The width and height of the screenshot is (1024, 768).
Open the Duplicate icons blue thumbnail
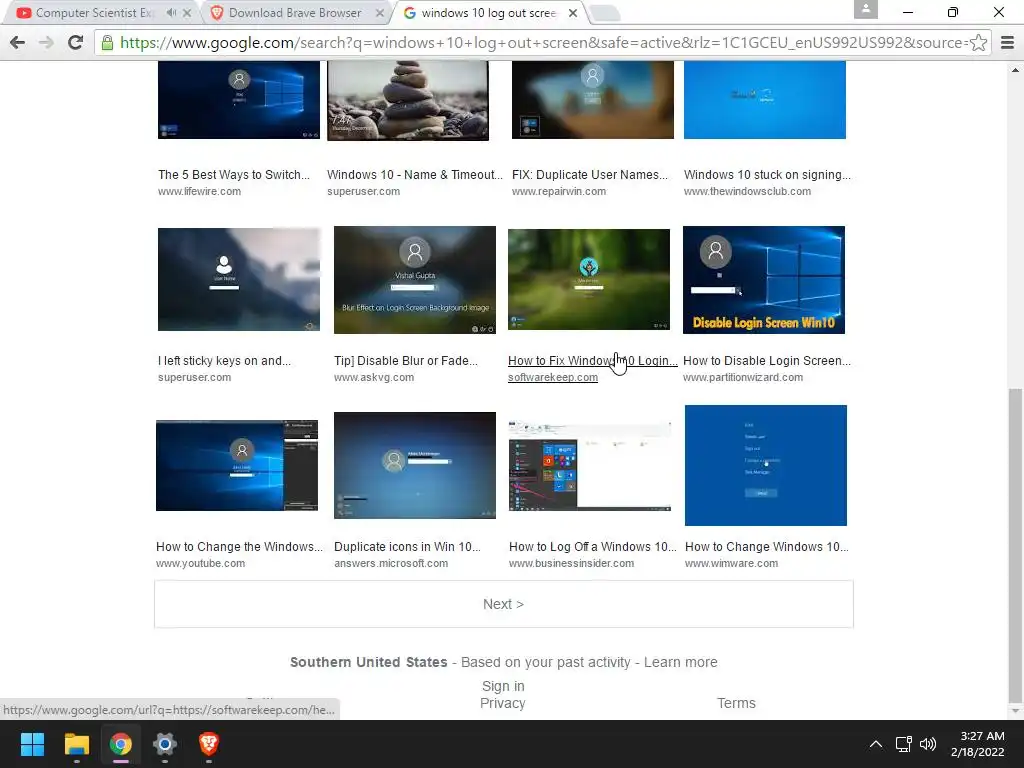coord(415,466)
